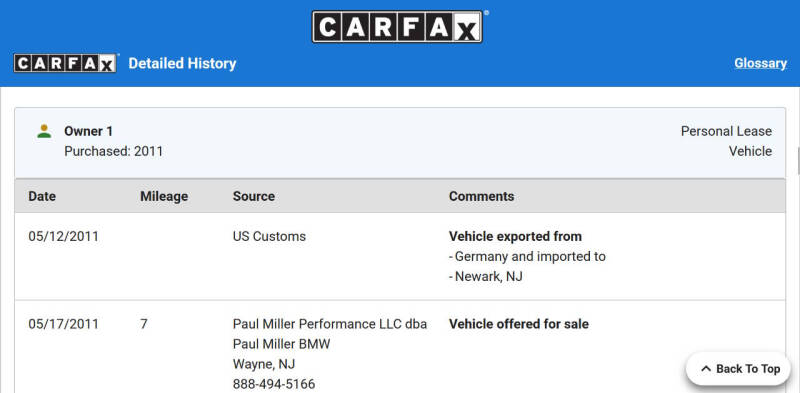Click the Back To Top button

738,369
